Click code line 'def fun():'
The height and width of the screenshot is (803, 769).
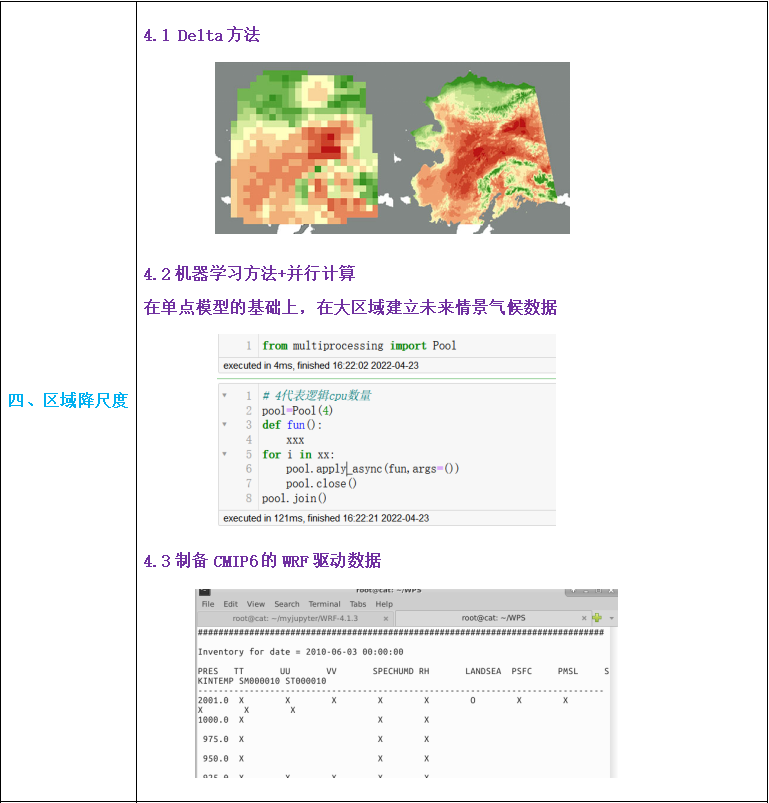pyautogui.click(x=292, y=425)
